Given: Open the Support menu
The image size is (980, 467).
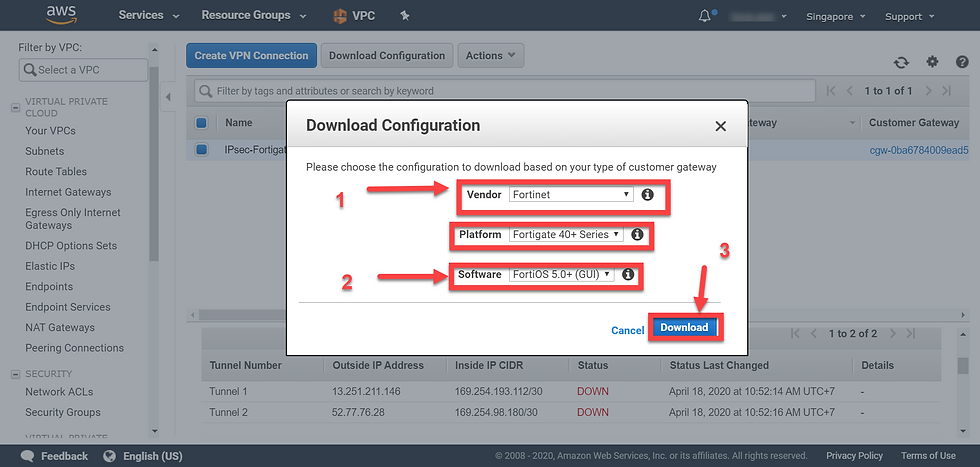Looking at the screenshot, I should [x=909, y=16].
